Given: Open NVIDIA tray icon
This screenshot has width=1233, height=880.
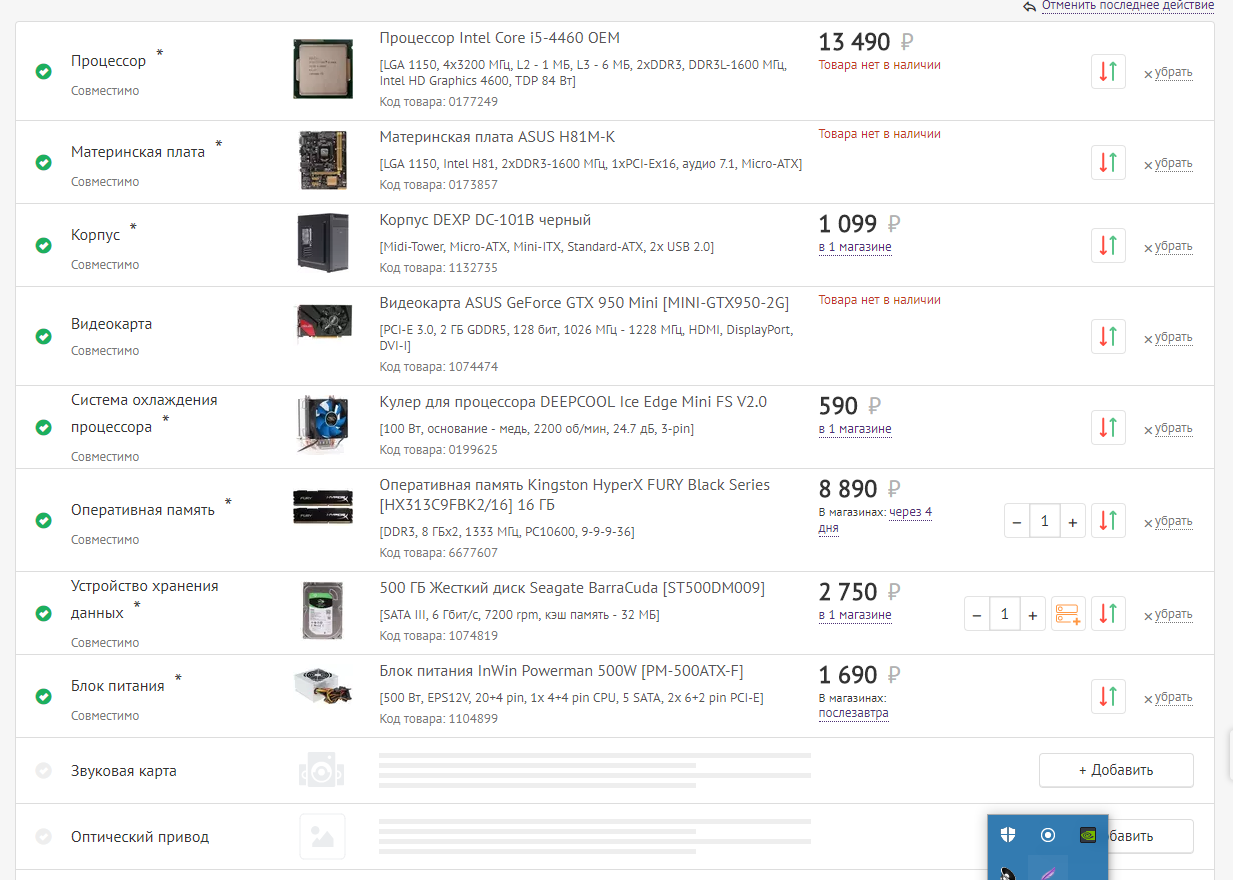Looking at the screenshot, I should point(1087,835).
